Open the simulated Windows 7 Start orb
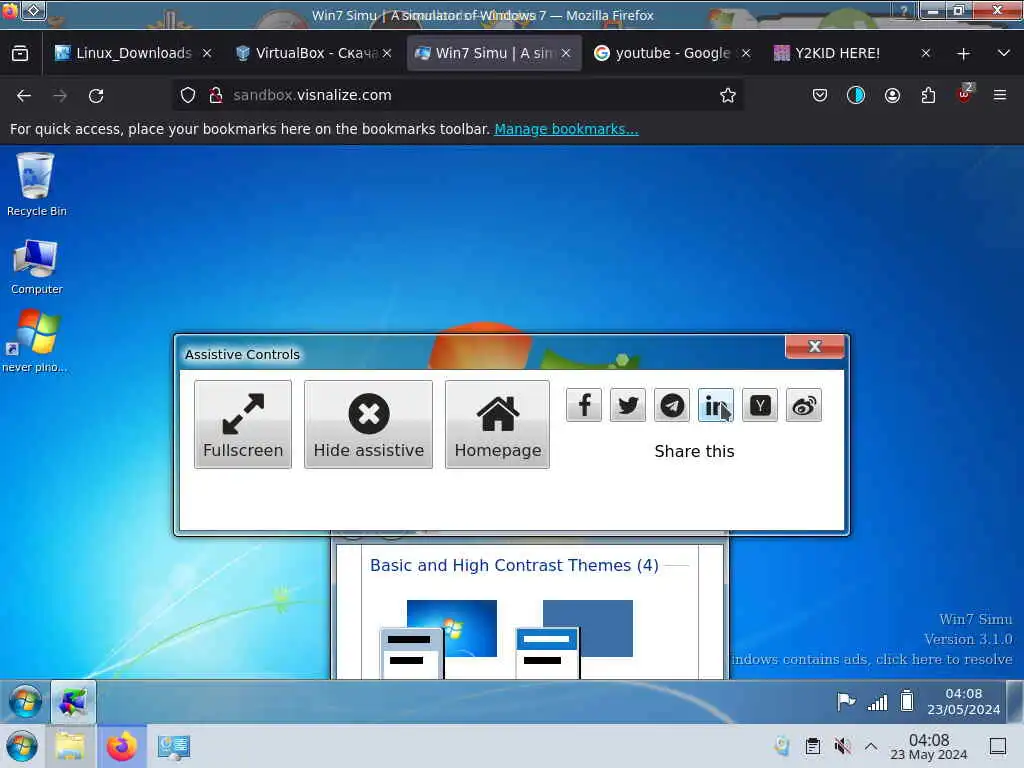The height and width of the screenshot is (768, 1024). coord(25,701)
